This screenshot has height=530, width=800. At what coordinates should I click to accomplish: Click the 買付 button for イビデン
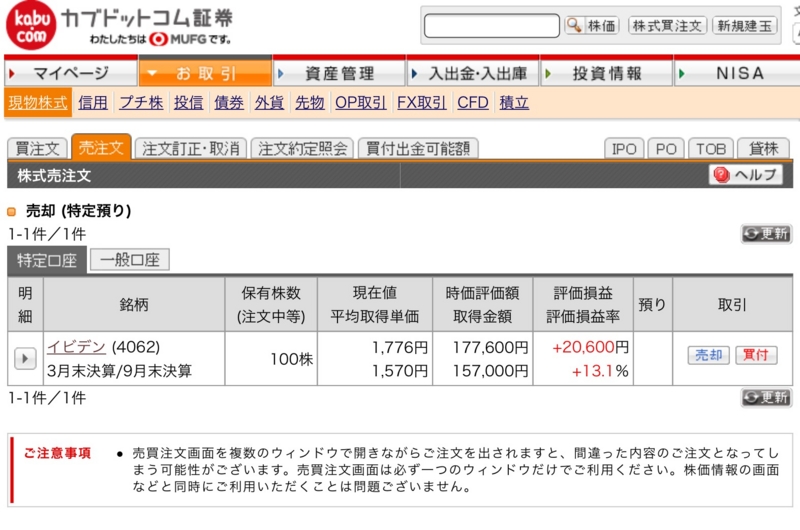[756, 355]
